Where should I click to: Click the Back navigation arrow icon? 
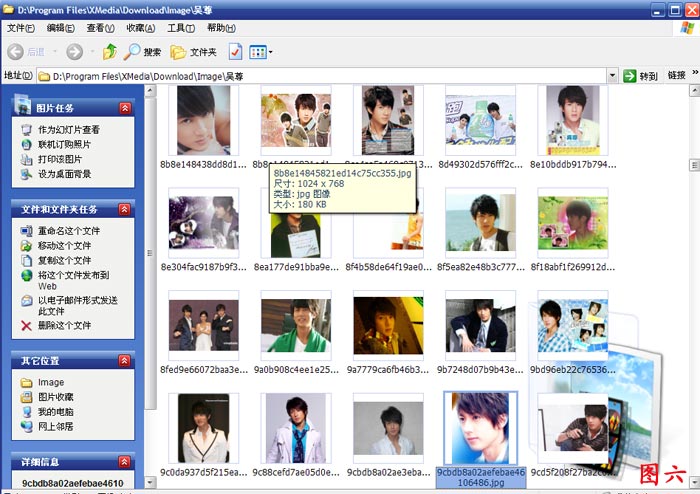click(x=15, y=52)
